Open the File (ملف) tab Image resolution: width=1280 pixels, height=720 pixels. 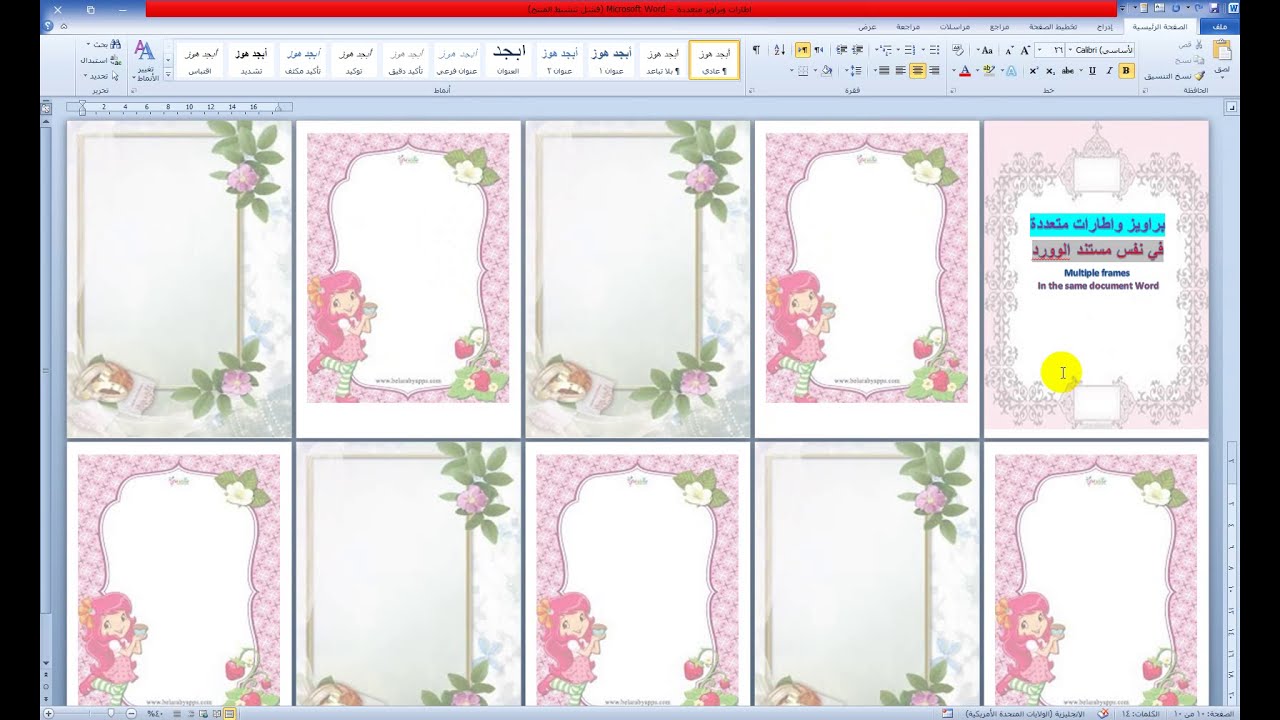[1219, 26]
